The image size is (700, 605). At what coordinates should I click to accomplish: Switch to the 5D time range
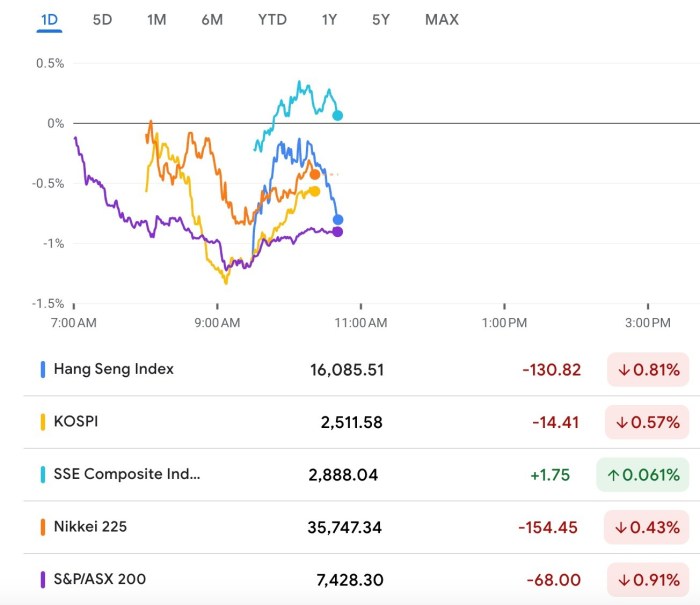click(x=102, y=20)
